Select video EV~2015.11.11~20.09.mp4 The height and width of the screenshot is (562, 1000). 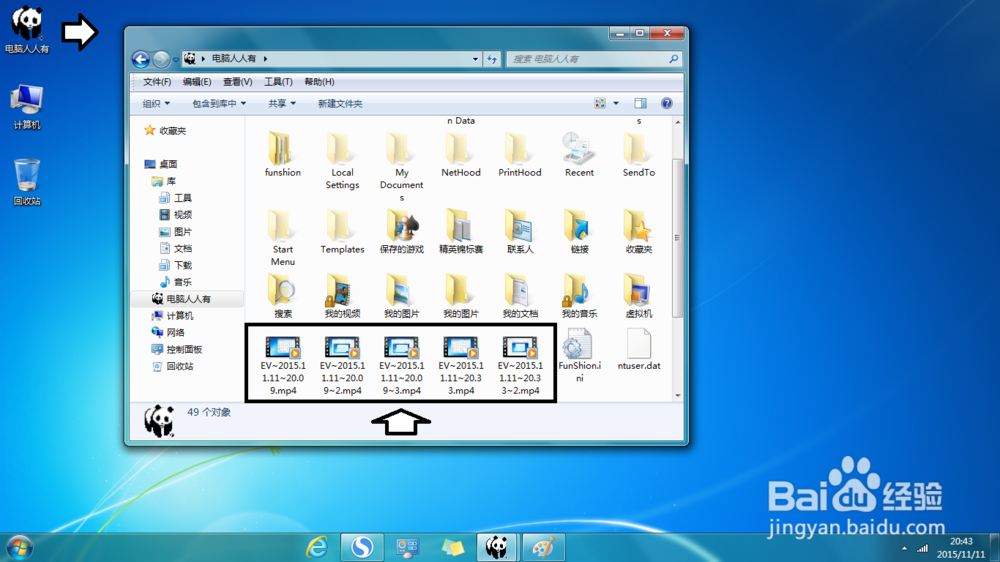pos(283,365)
